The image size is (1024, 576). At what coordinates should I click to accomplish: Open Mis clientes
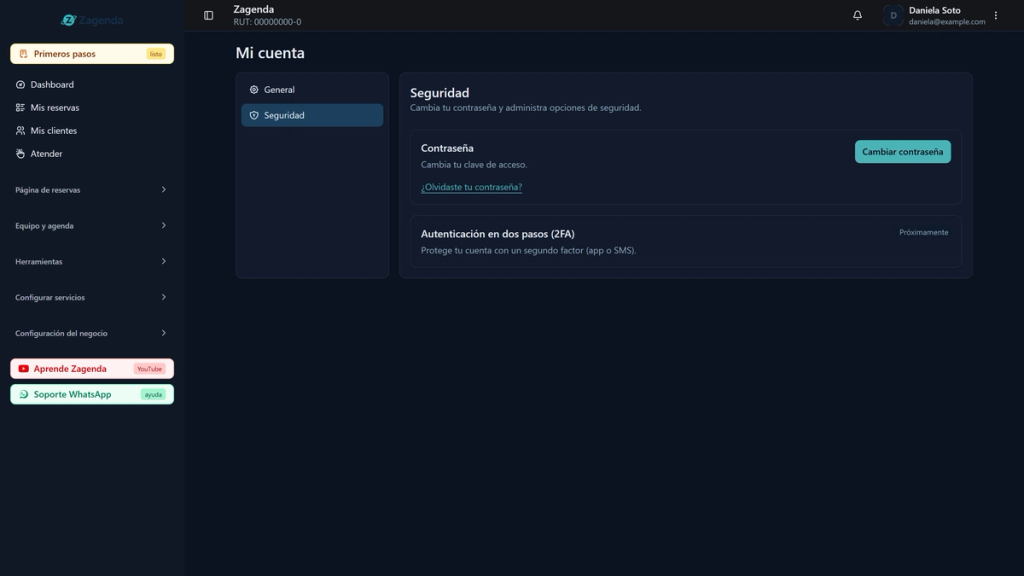(x=91, y=131)
